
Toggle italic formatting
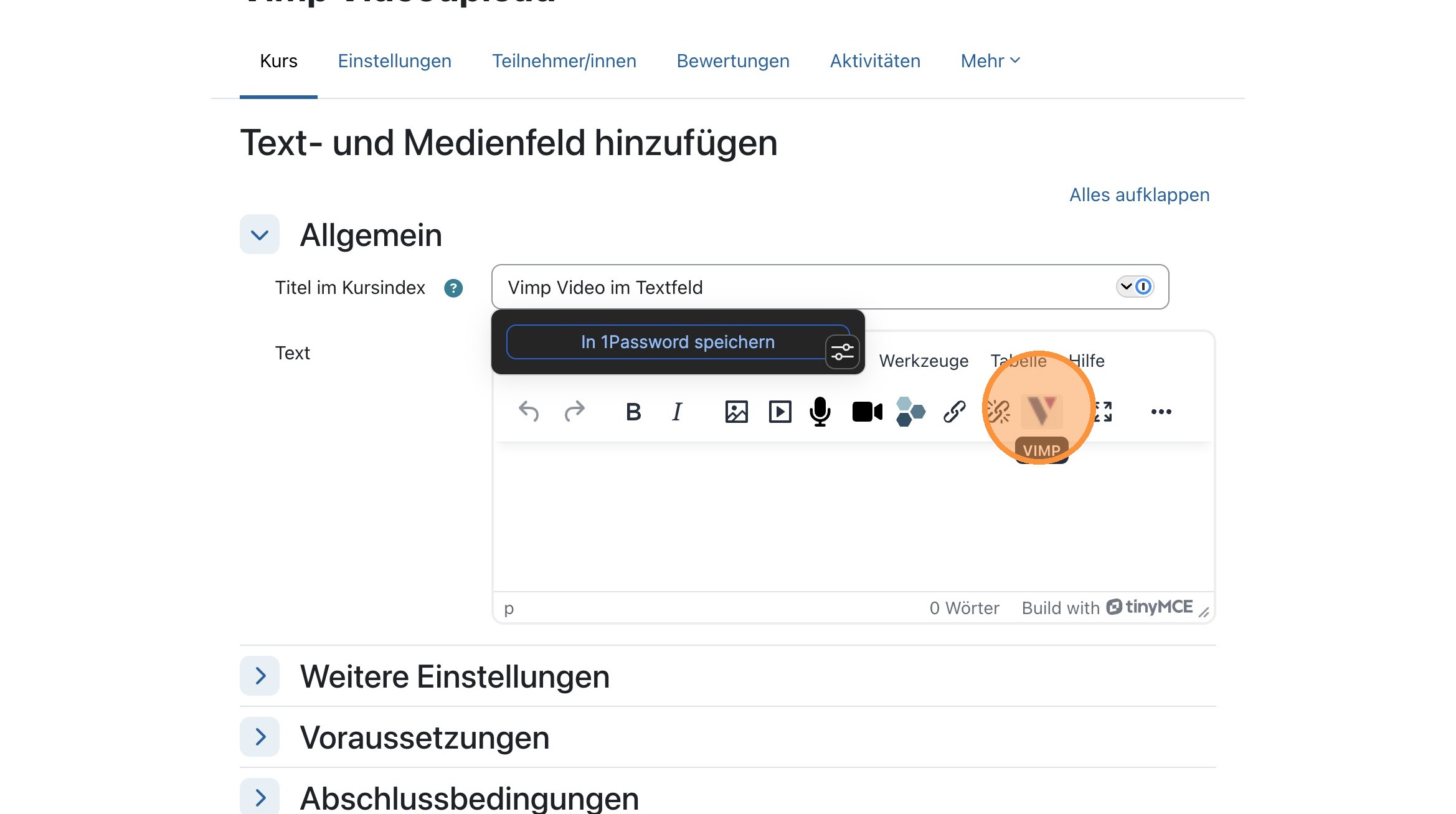676,411
